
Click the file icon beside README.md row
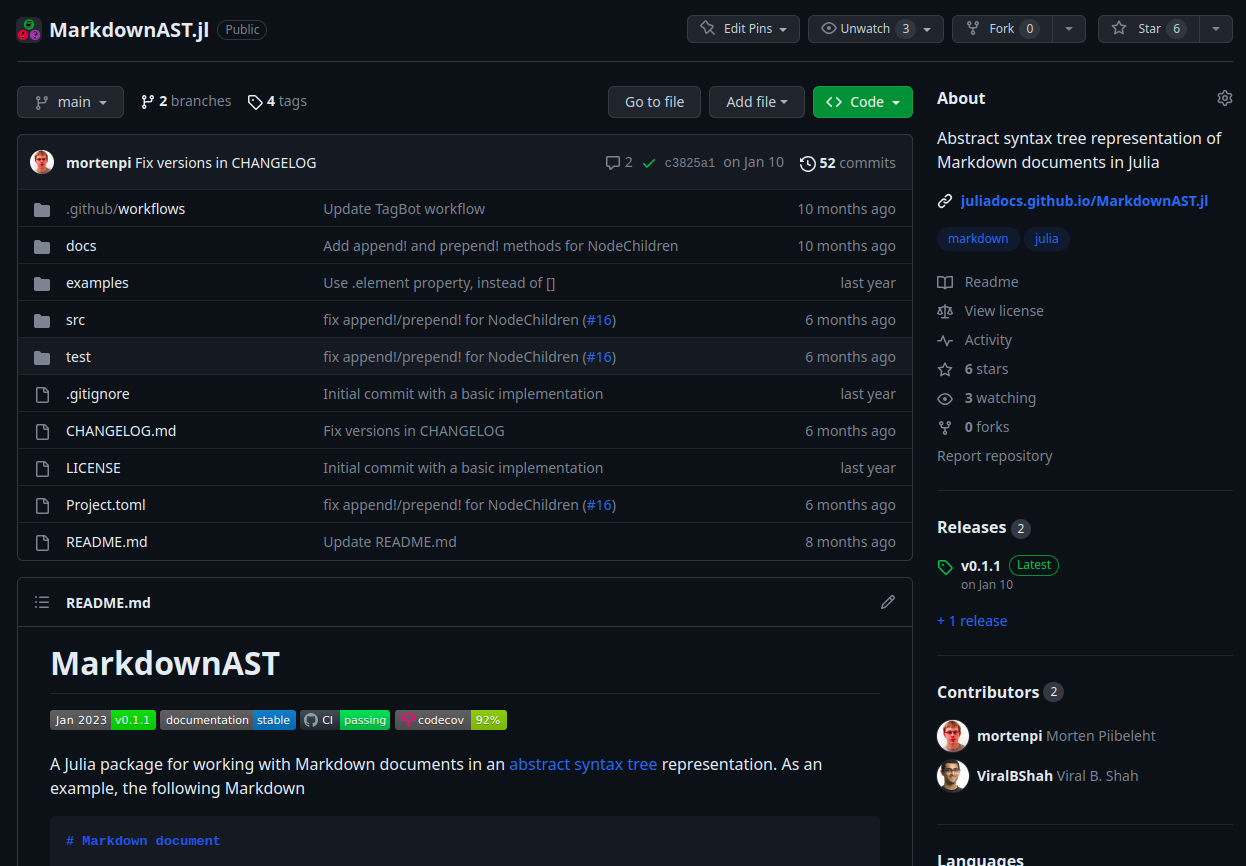click(42, 542)
